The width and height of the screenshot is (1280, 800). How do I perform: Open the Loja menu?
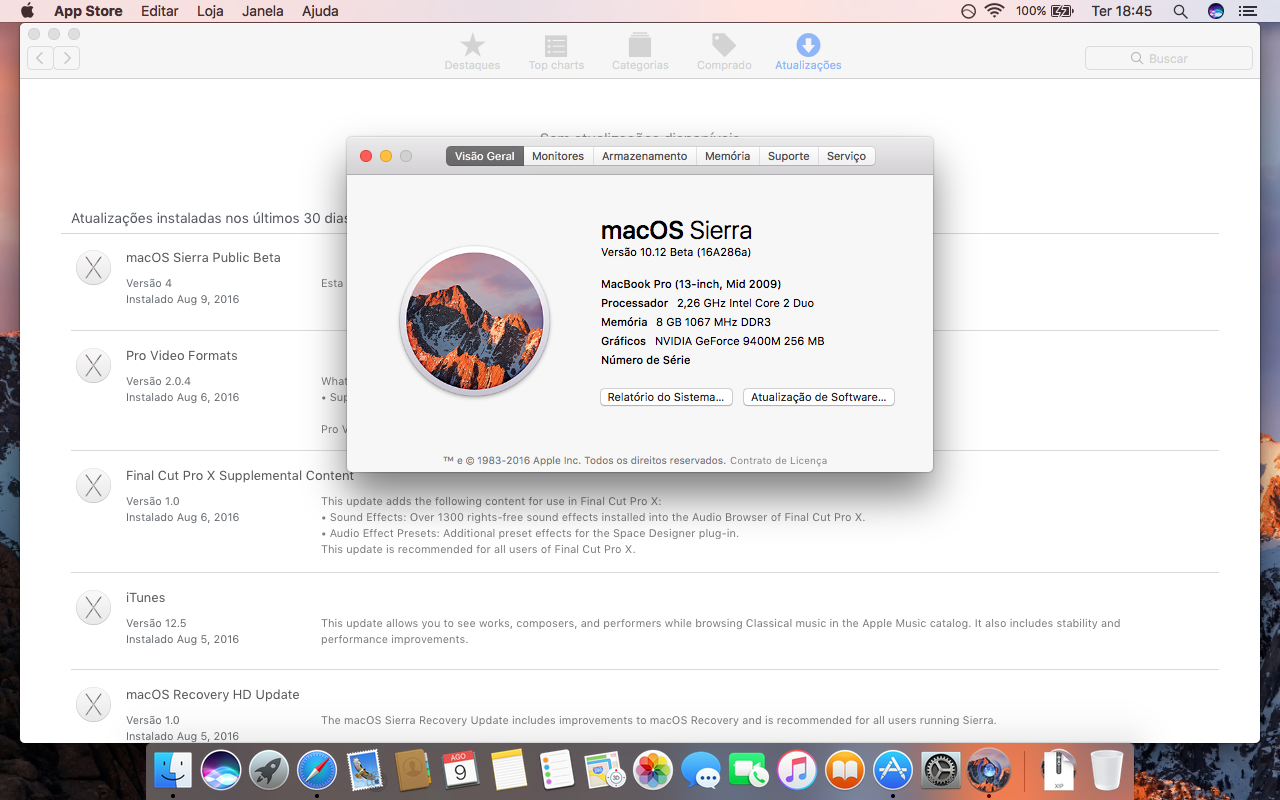210,11
